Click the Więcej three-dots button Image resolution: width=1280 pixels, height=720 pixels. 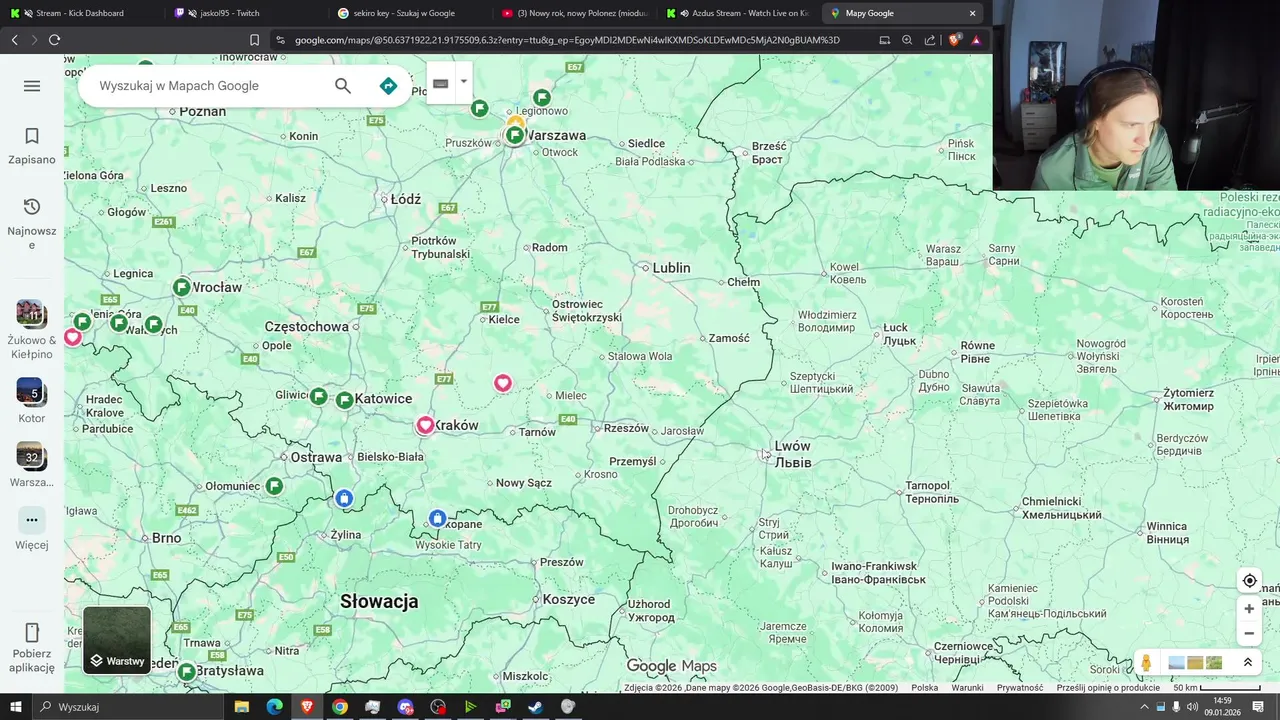[x=32, y=520]
